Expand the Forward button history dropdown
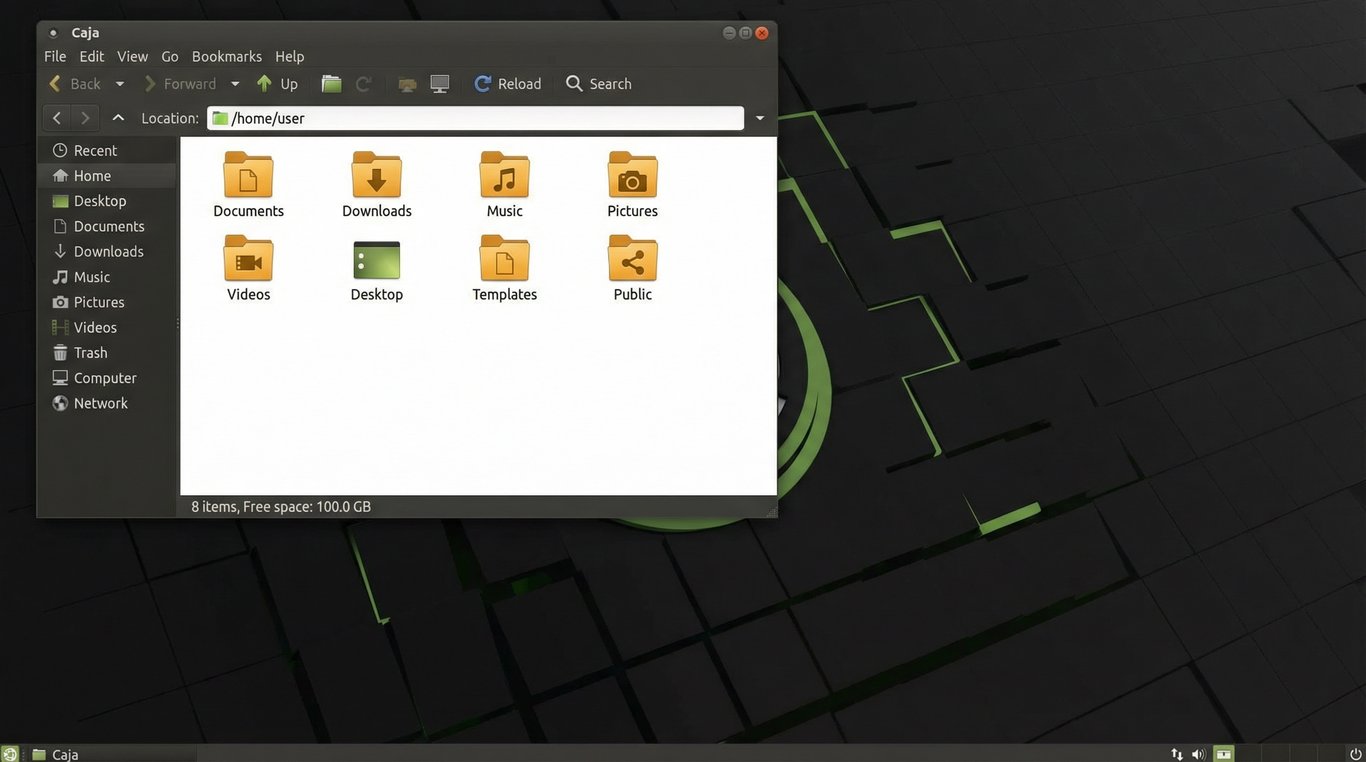 tap(235, 83)
